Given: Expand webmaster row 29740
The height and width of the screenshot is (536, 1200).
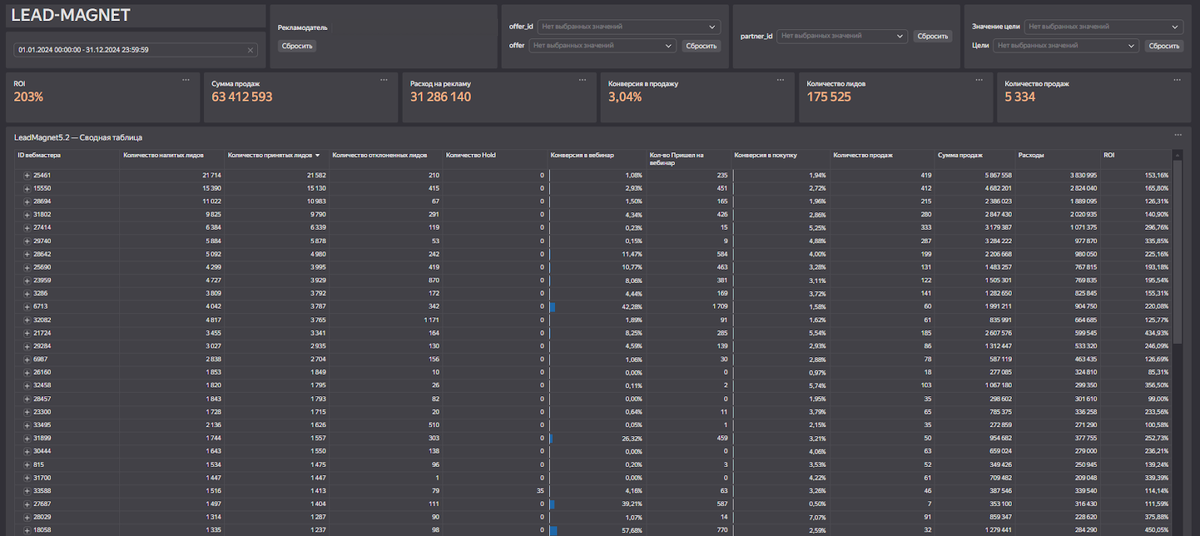Looking at the screenshot, I should [27, 241].
